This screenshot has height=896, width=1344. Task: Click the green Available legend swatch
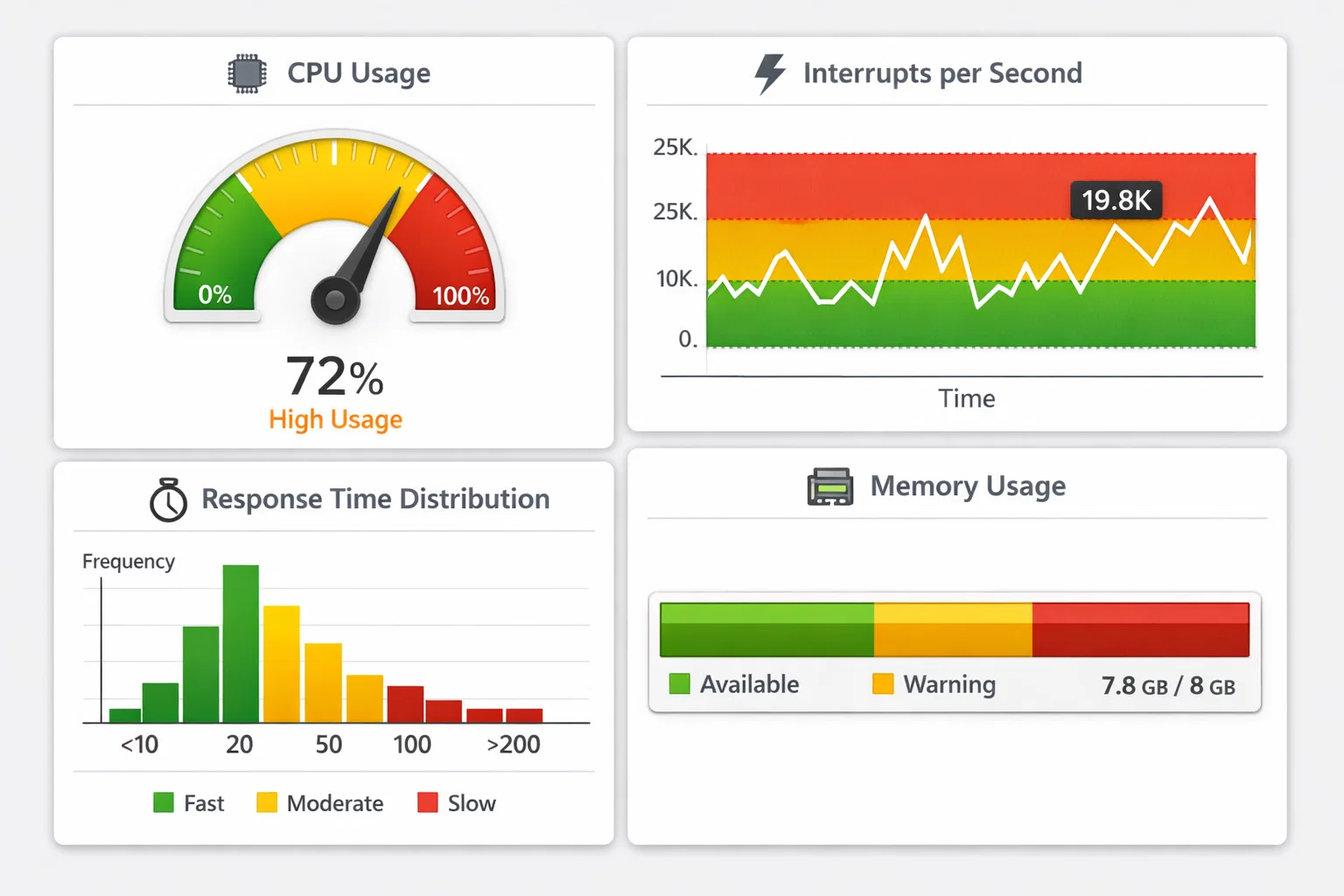[680, 683]
